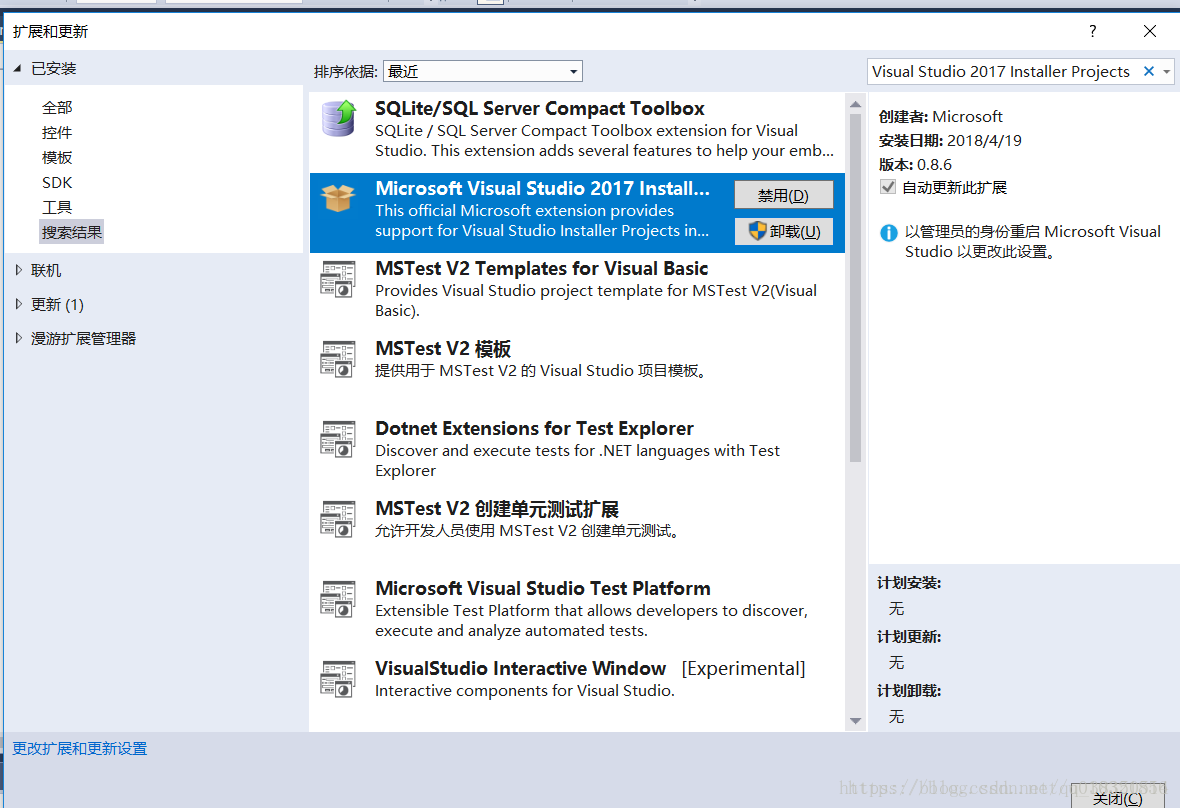Clear the search box with the X icon
Screen dimensions: 1180x808
(x=1148, y=71)
